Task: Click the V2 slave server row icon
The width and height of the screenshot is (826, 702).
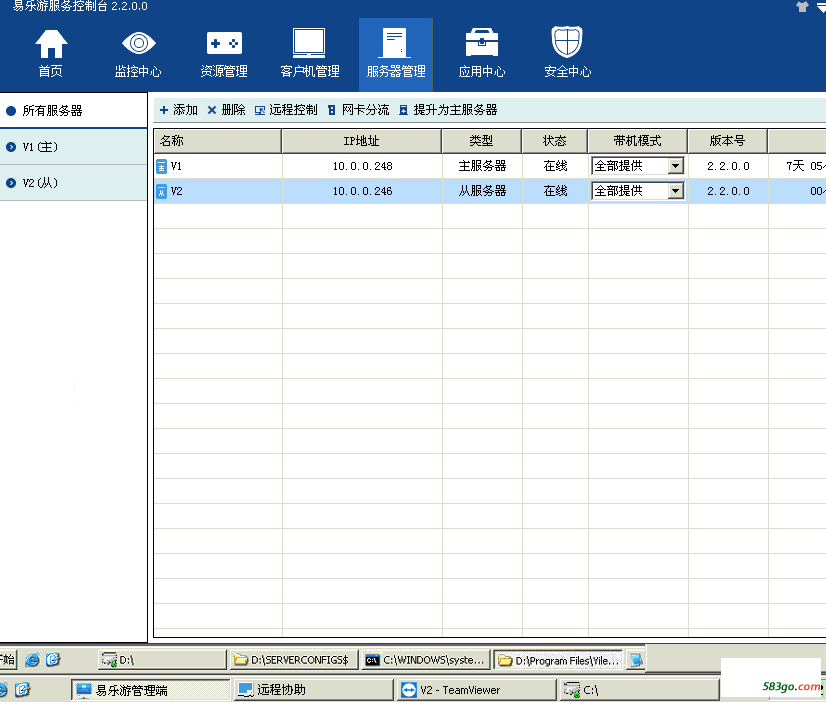Action: click(162, 191)
